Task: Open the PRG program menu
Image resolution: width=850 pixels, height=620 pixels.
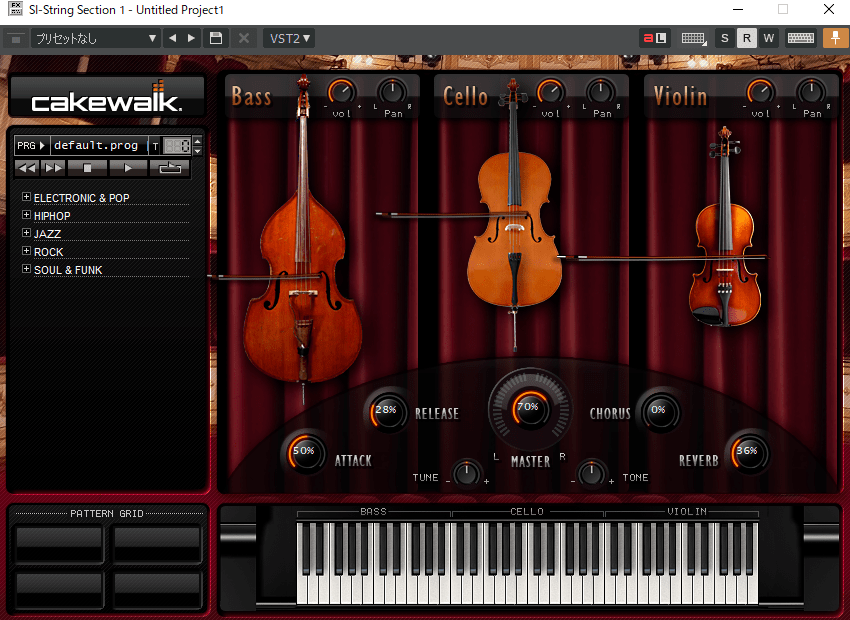Action: point(31,145)
